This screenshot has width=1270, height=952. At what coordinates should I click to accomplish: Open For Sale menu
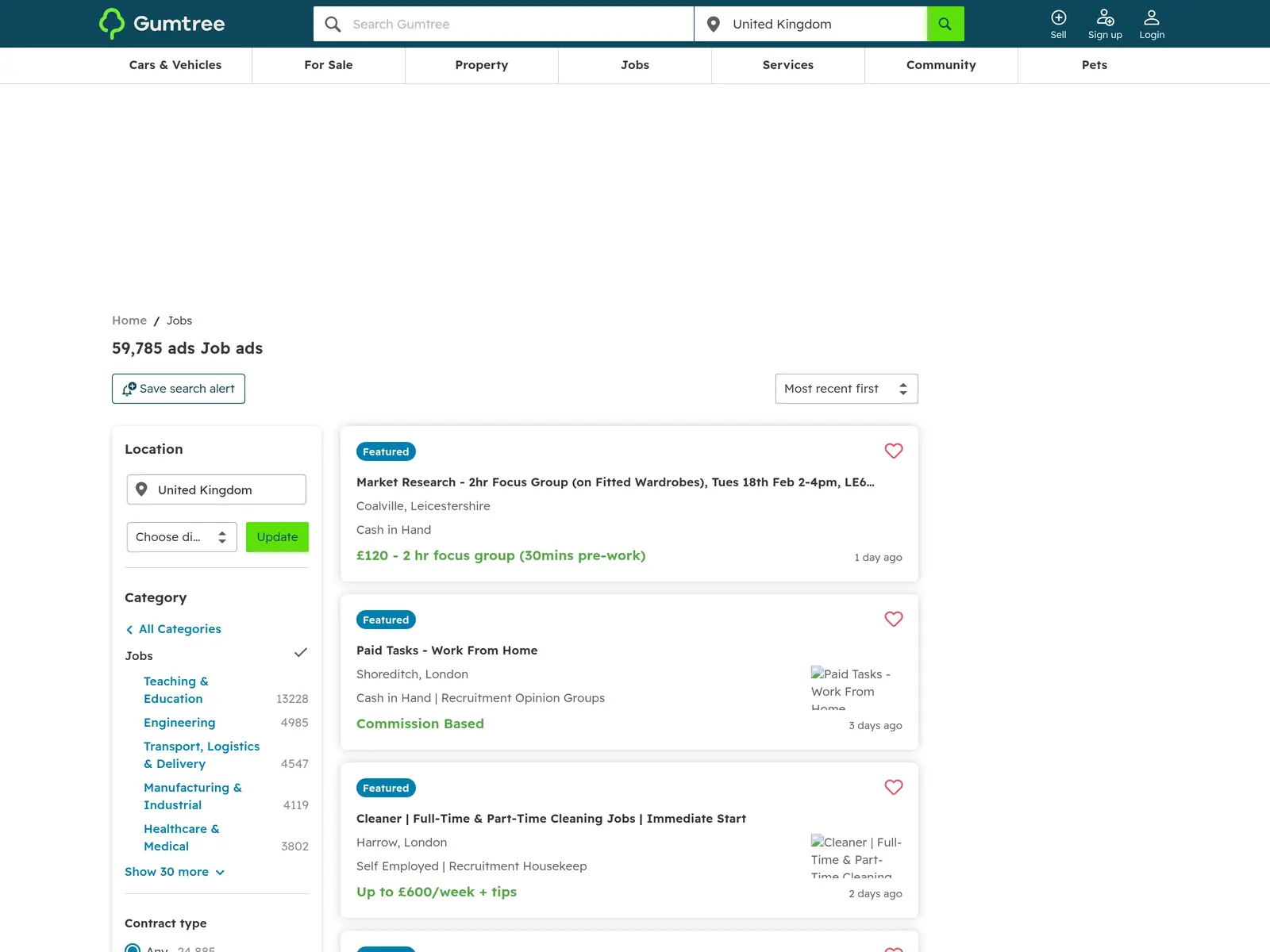click(x=329, y=65)
